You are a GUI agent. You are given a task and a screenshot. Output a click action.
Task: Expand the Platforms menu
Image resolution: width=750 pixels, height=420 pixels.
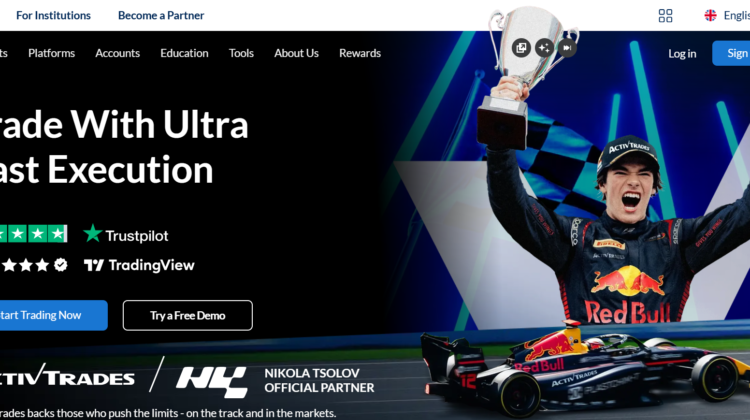[52, 53]
